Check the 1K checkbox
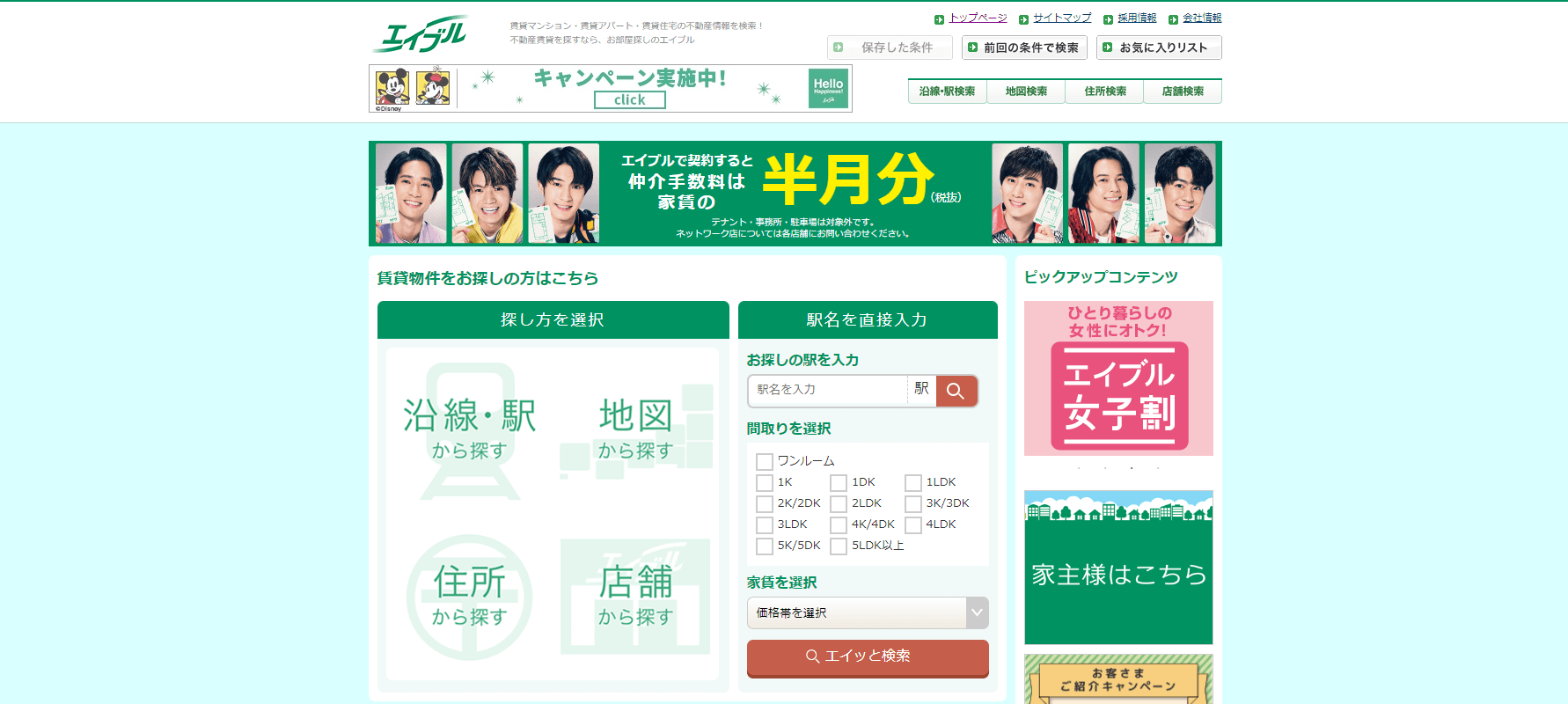1568x704 pixels. [x=765, y=482]
